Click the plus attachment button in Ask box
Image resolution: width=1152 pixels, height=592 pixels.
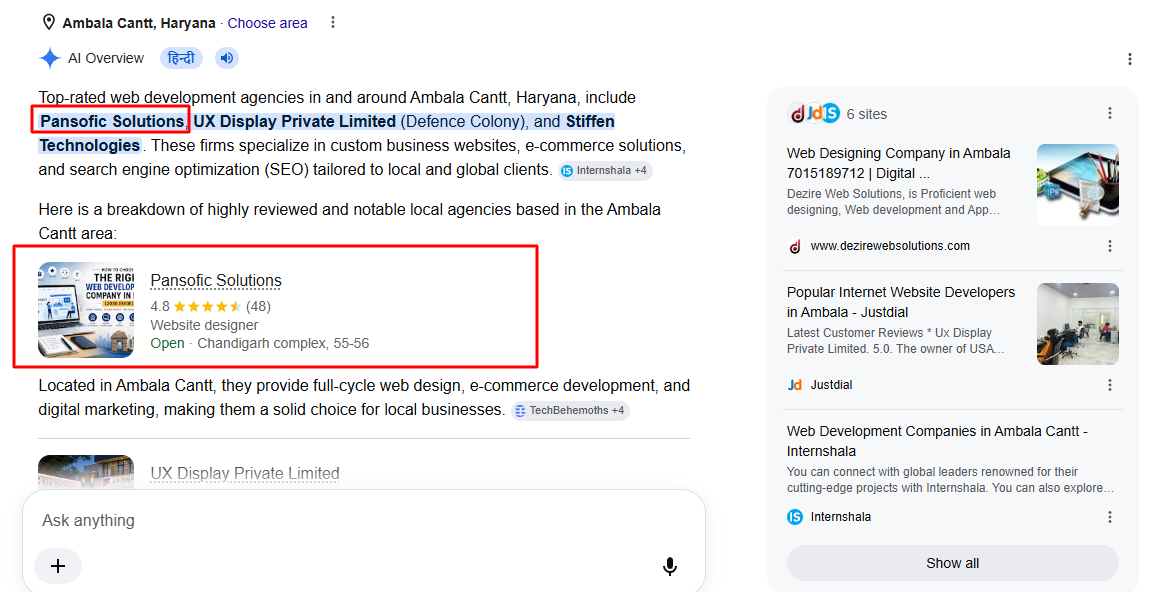coord(58,566)
